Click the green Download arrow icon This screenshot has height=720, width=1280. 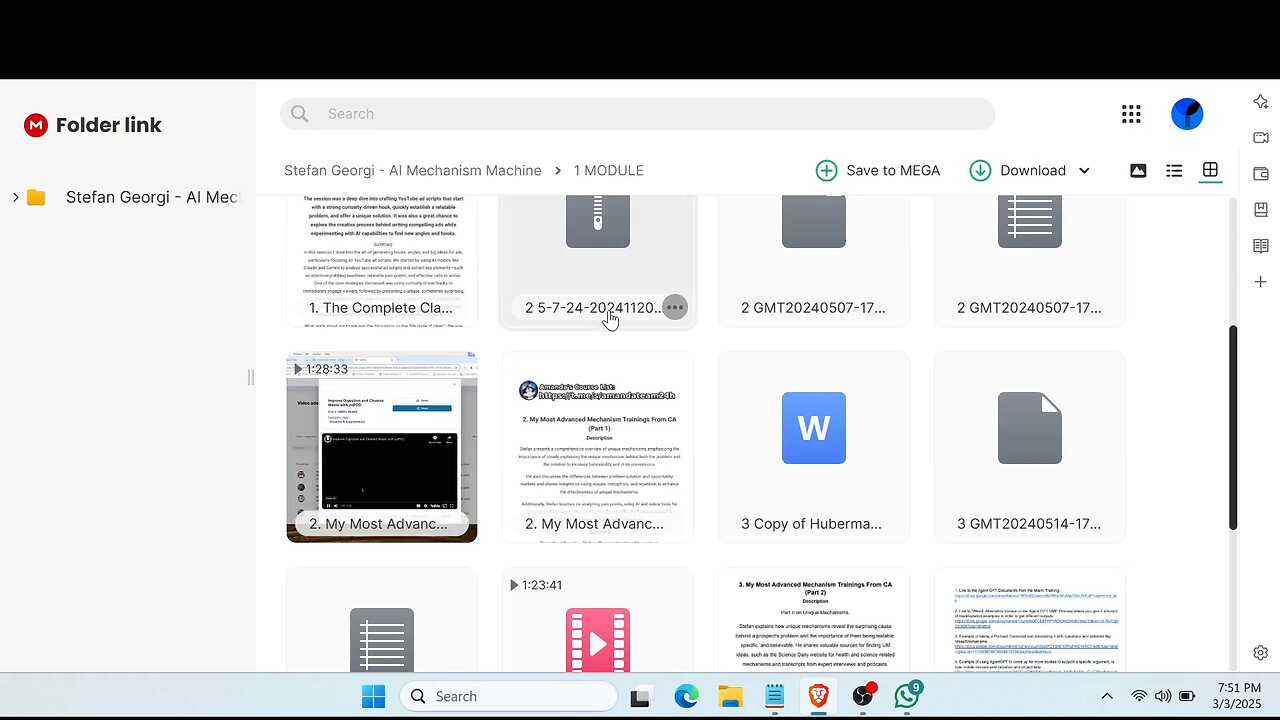[x=980, y=170]
